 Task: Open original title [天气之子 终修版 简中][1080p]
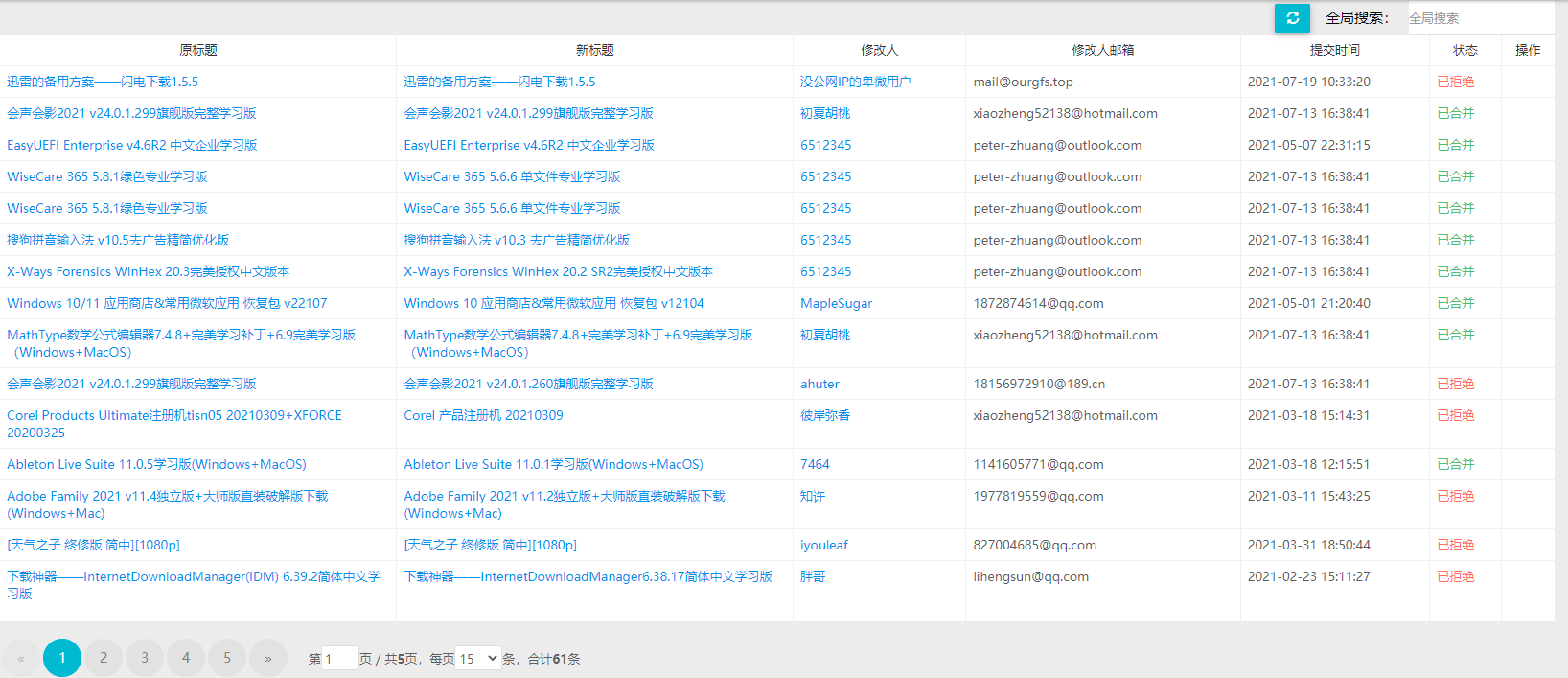coord(93,545)
